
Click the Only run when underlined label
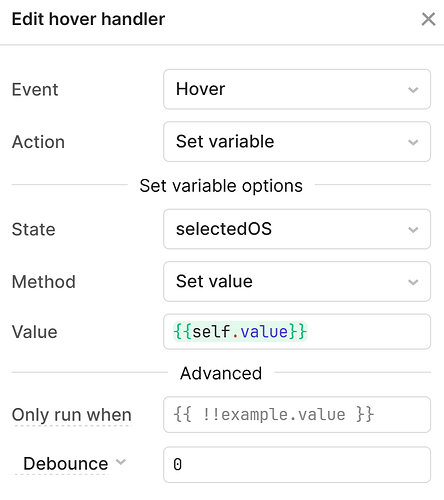coord(72,415)
